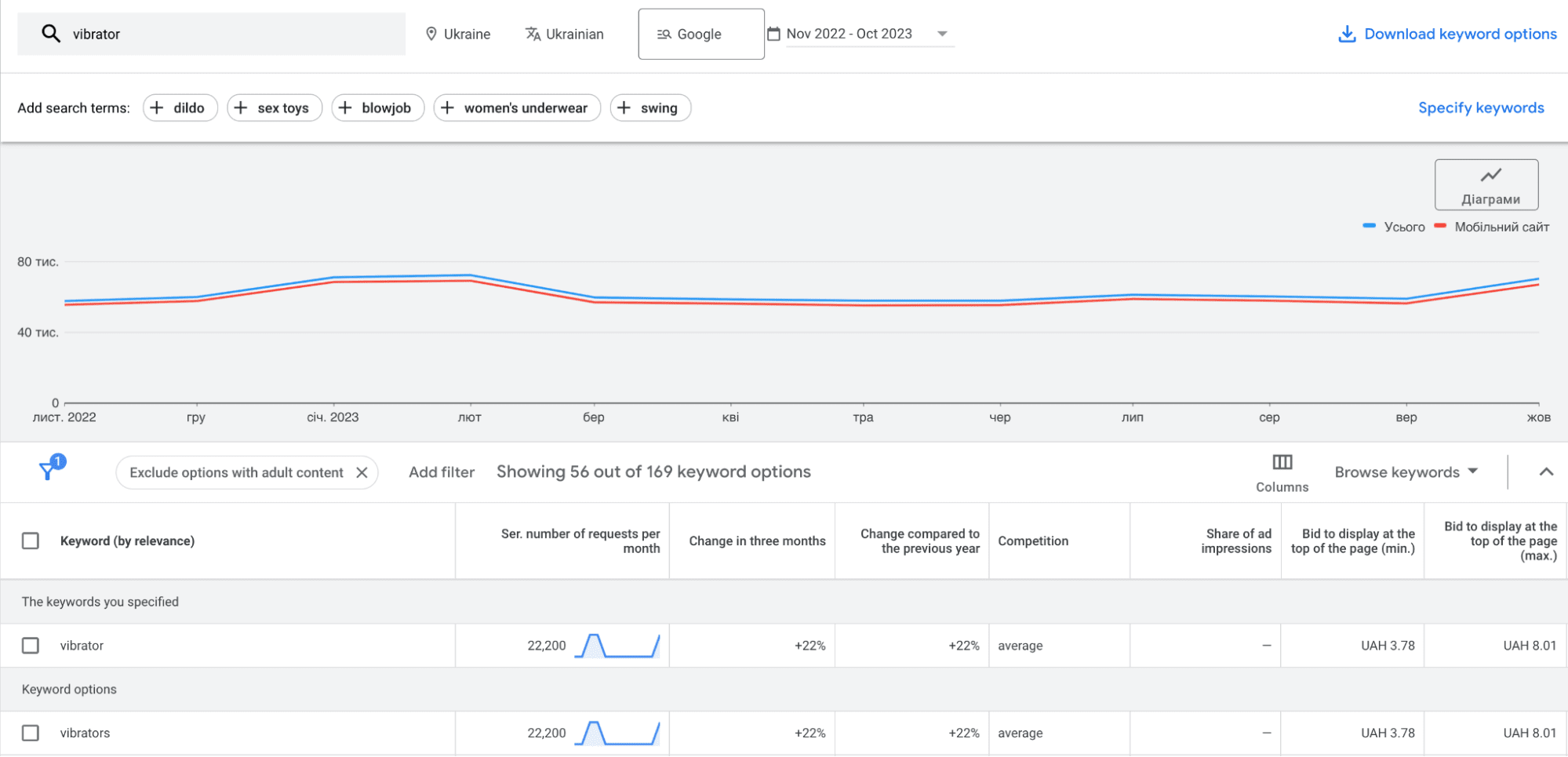The image size is (1568, 757).
Task: Open the date range dropdown arrow
Action: point(942,34)
